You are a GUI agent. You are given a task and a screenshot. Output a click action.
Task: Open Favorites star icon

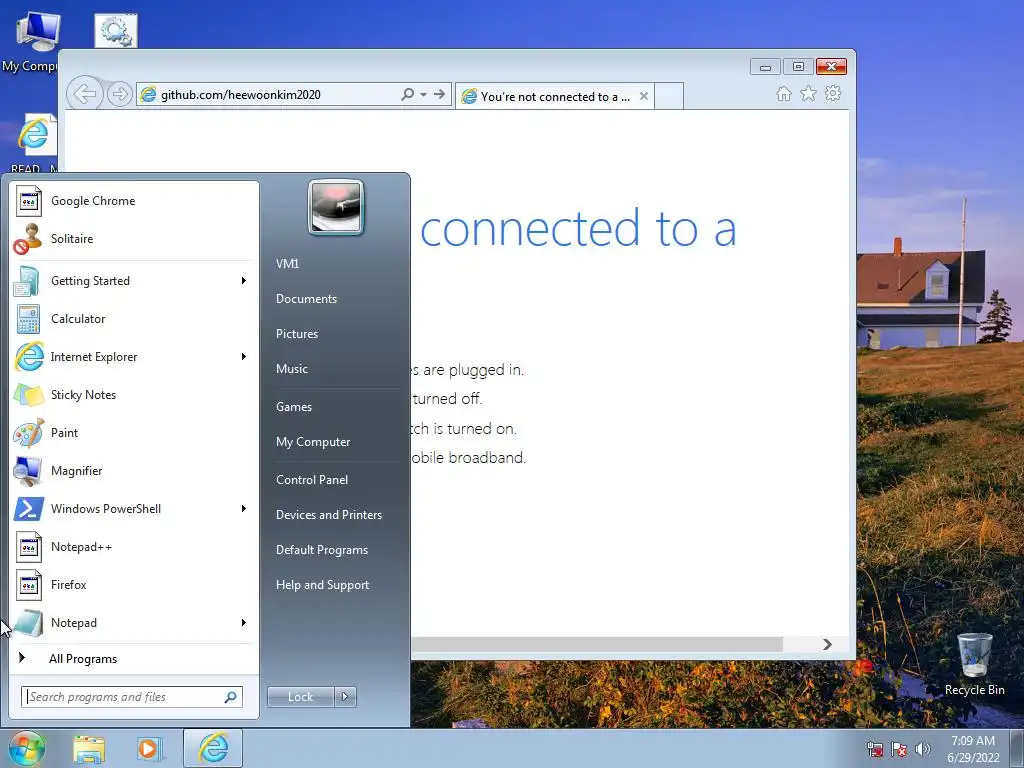tap(808, 93)
